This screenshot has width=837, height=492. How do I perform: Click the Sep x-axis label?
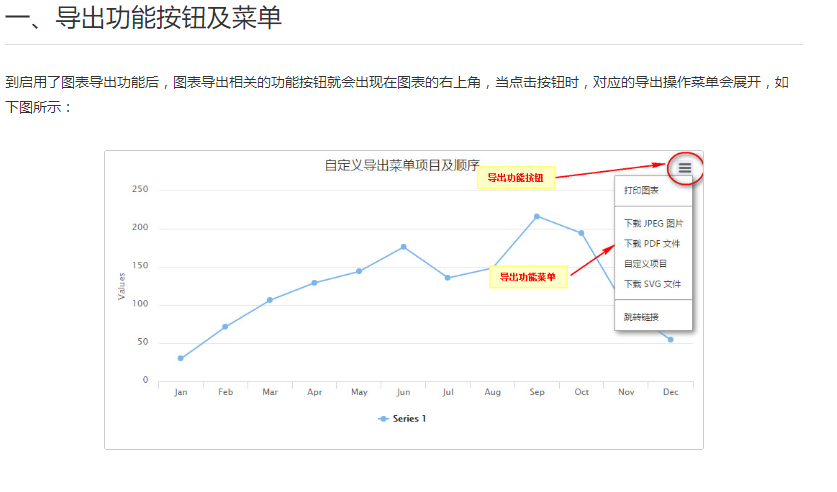[537, 392]
